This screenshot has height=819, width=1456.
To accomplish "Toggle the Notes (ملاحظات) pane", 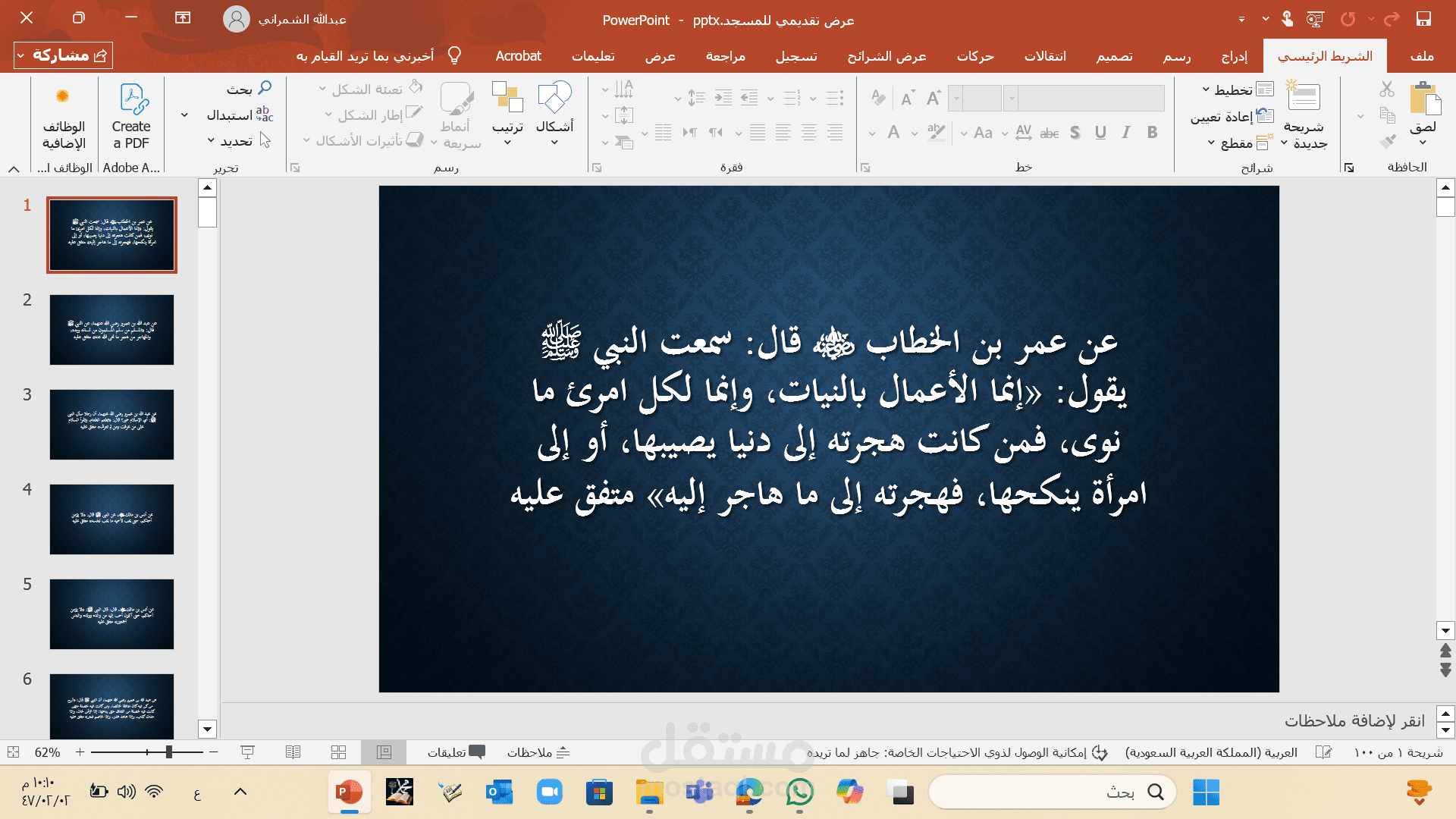I will [538, 752].
